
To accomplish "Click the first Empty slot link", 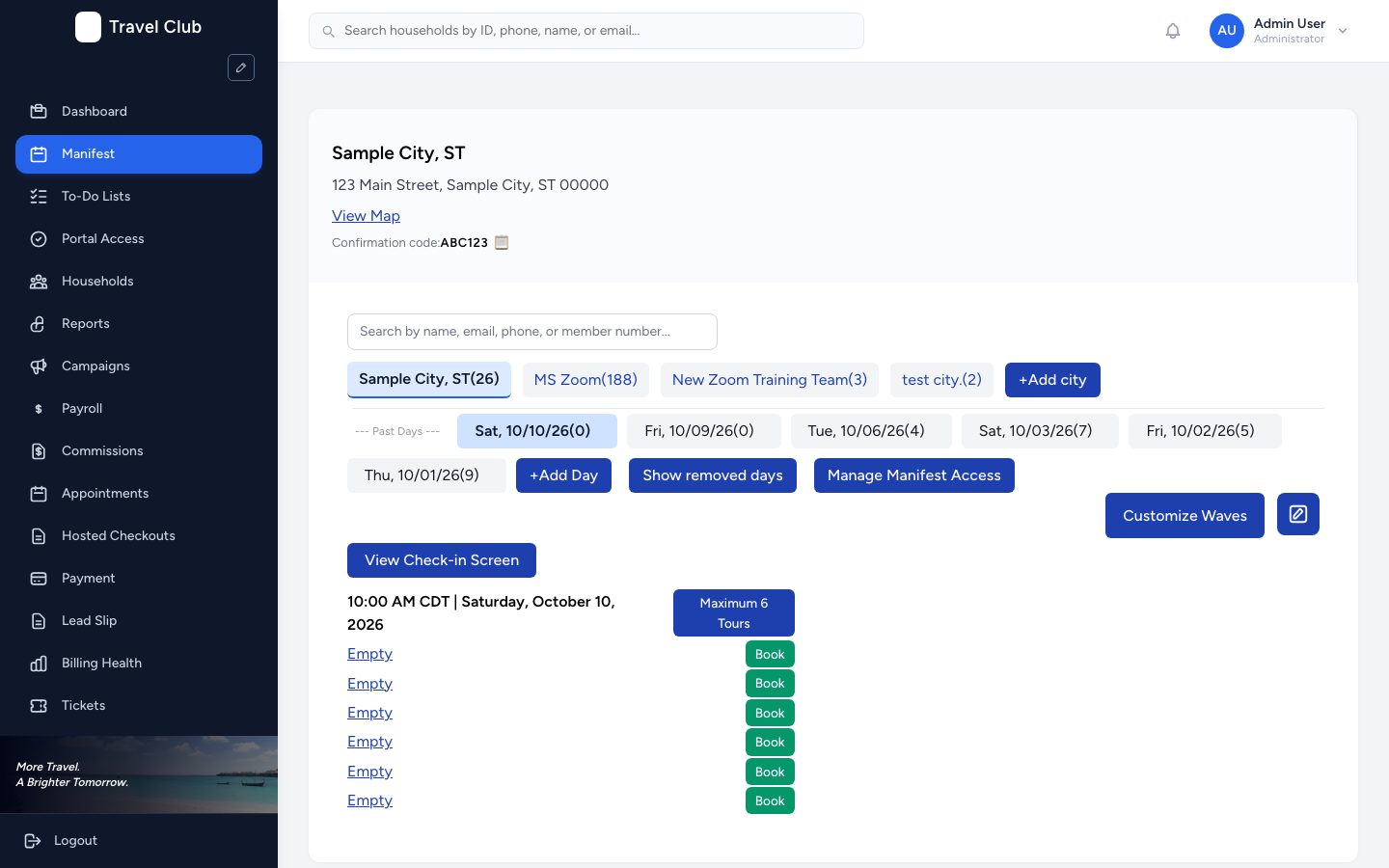I will (369, 654).
